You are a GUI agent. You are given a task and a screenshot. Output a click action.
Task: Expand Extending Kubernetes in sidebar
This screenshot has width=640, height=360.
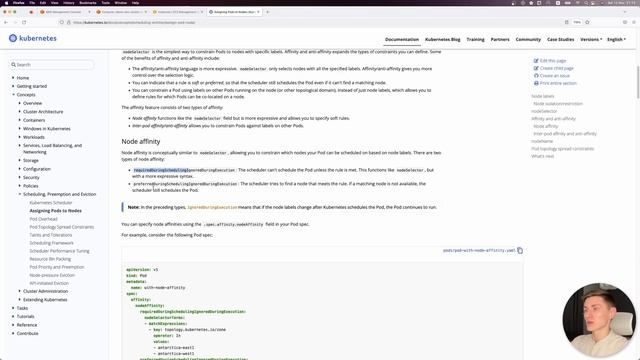20,300
